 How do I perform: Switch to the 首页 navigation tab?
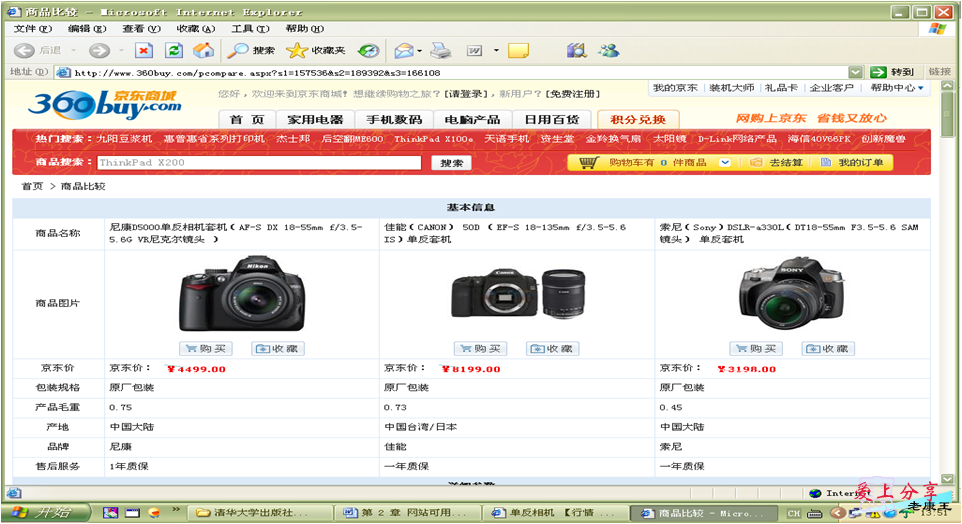point(247,120)
